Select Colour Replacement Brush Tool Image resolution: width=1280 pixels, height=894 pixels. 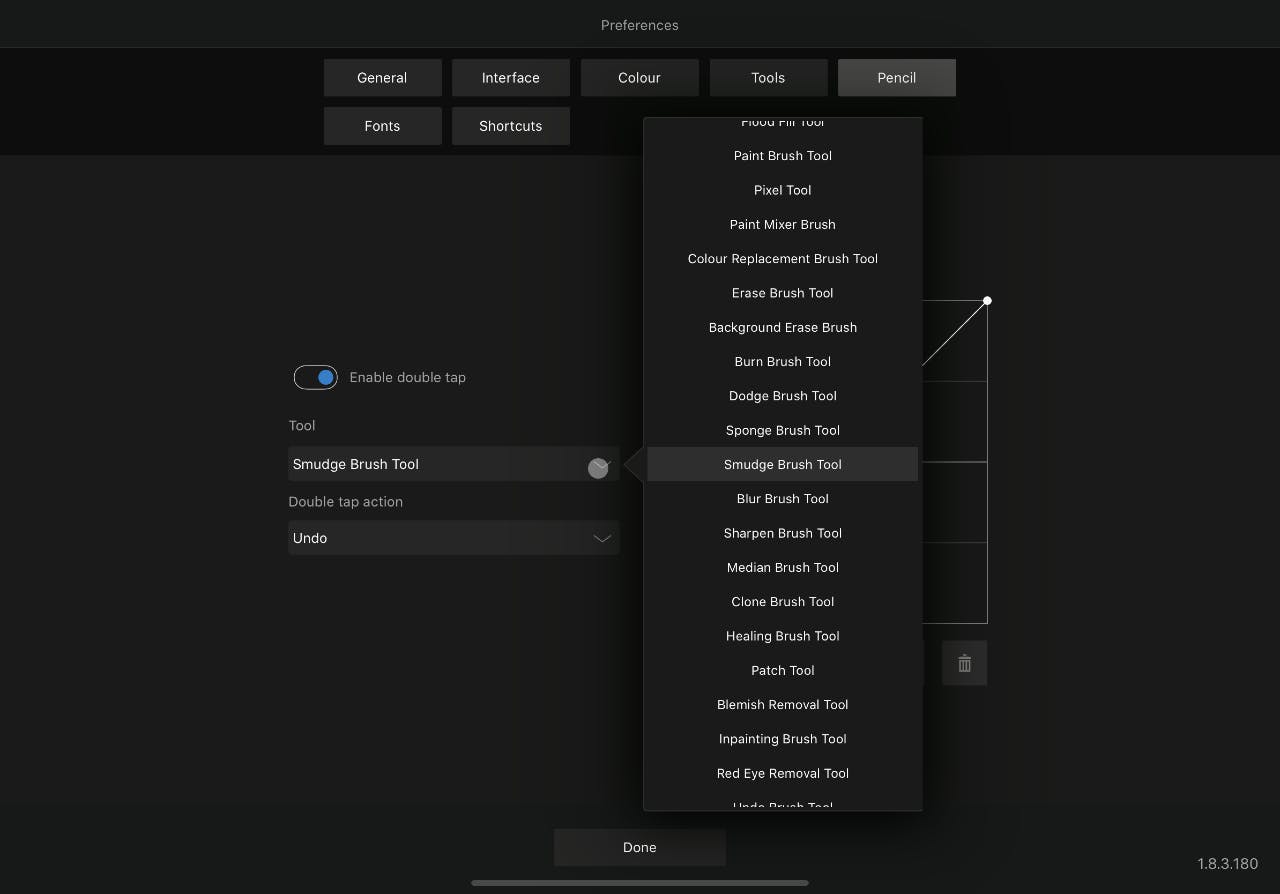782,259
